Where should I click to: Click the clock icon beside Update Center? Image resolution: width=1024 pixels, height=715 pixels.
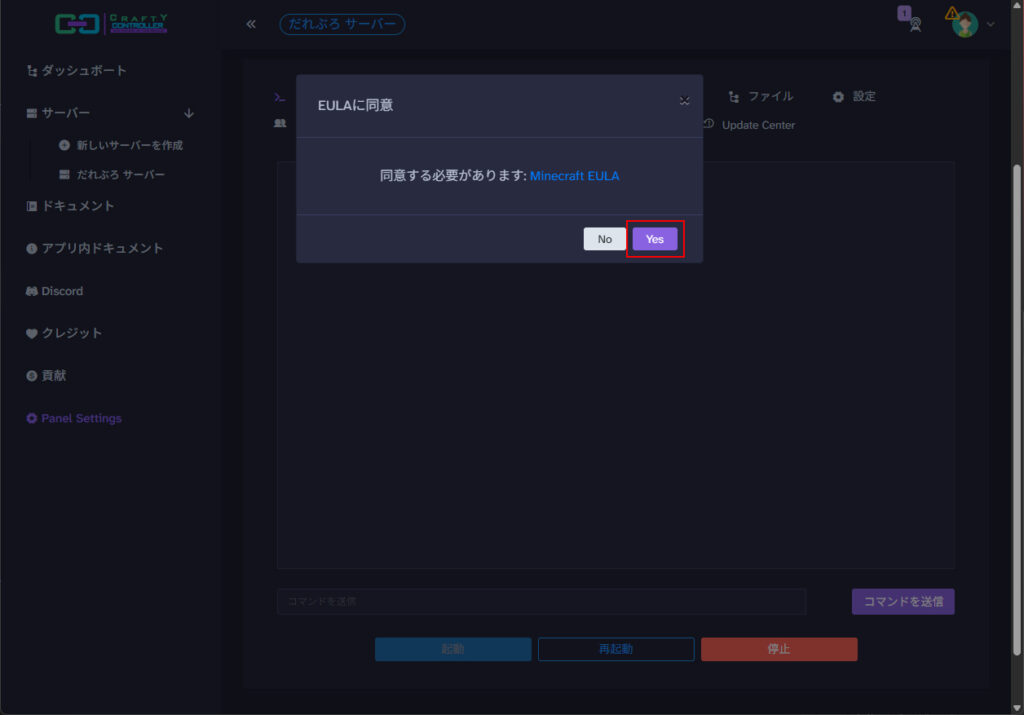pyautogui.click(x=709, y=124)
